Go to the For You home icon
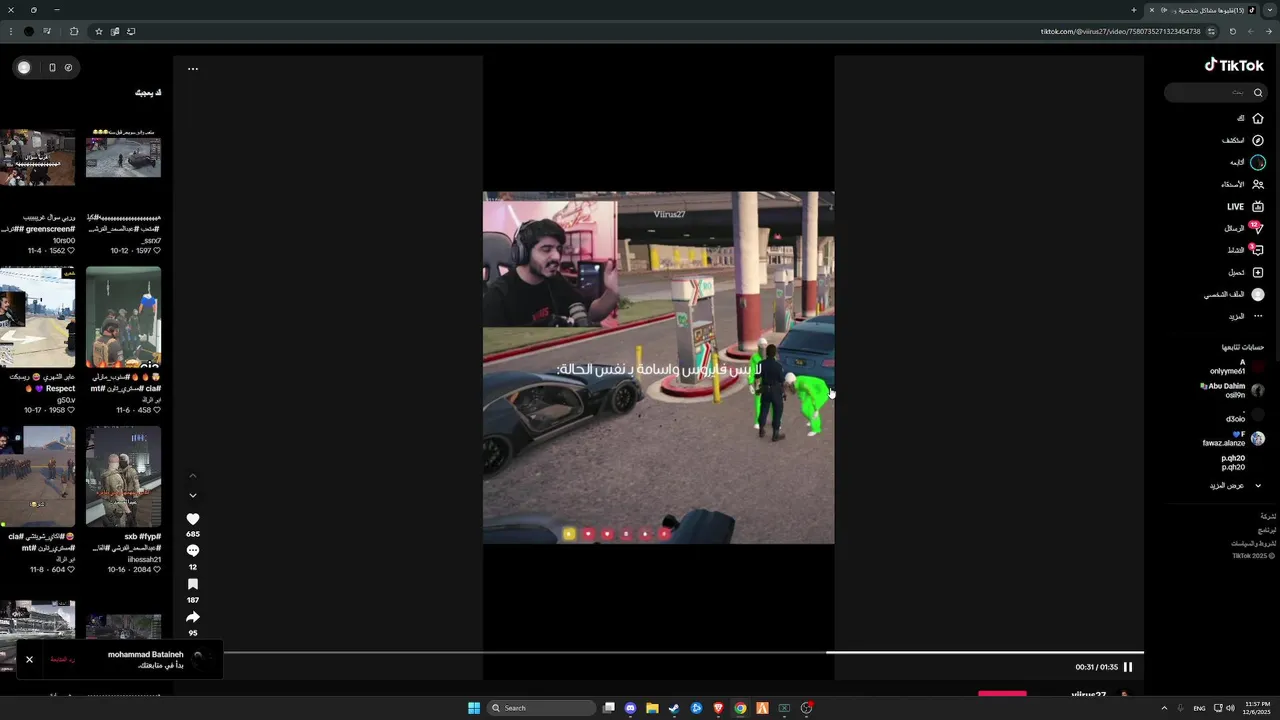 pos(1257,118)
